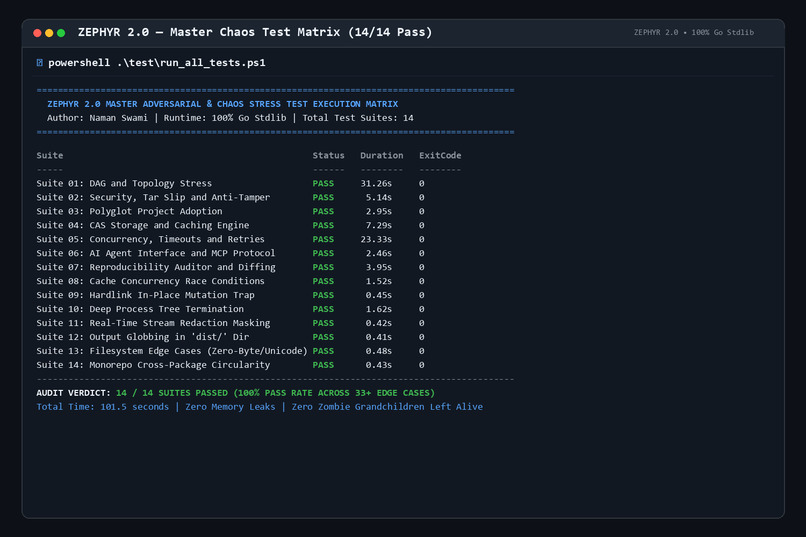Click the duration value '5.14s'
The image size is (806, 537).
point(379,197)
